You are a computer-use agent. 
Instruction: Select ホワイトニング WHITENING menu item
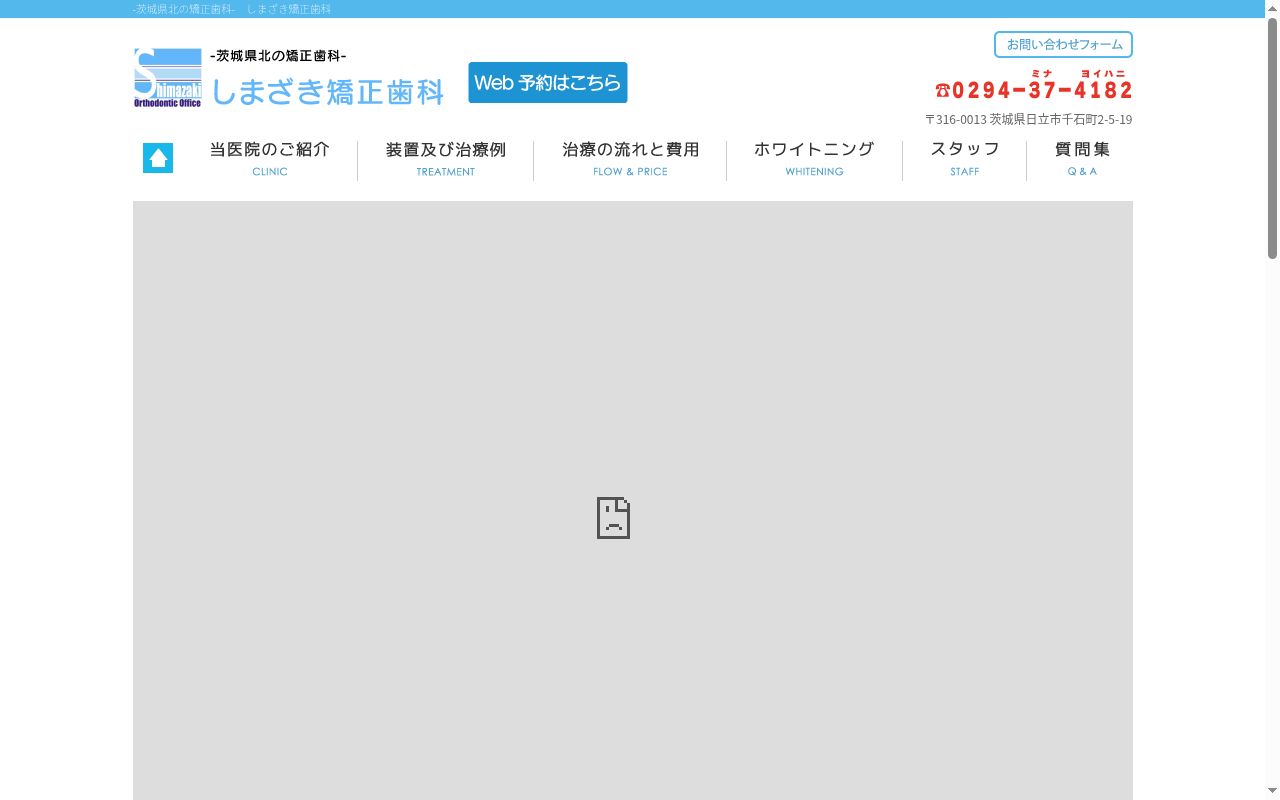[814, 159]
